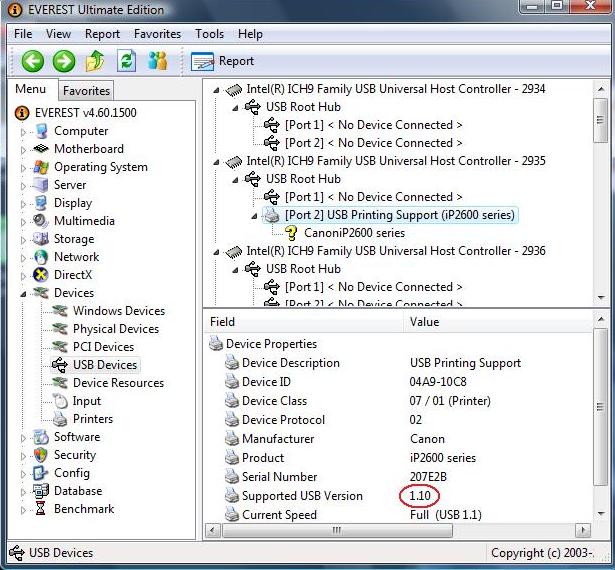The height and width of the screenshot is (570, 615).
Task: Click the Value column header
Action: [498, 322]
